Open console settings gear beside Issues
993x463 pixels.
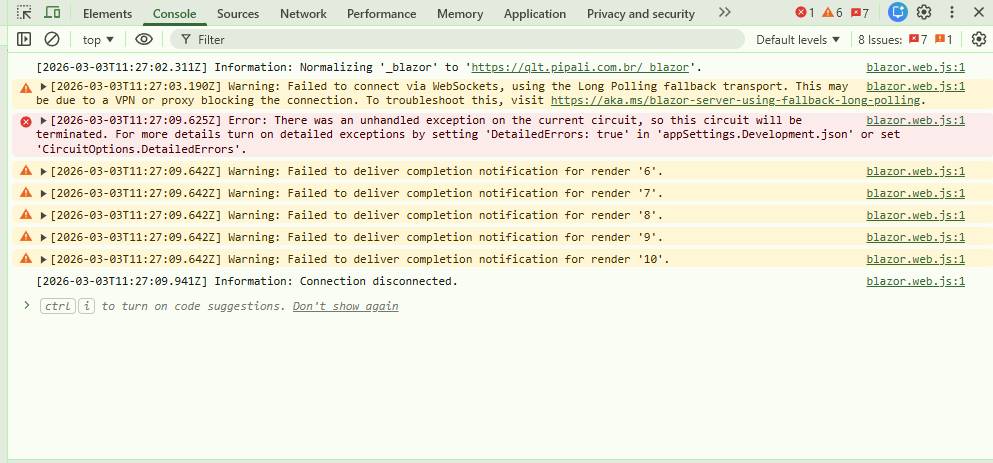click(978, 39)
